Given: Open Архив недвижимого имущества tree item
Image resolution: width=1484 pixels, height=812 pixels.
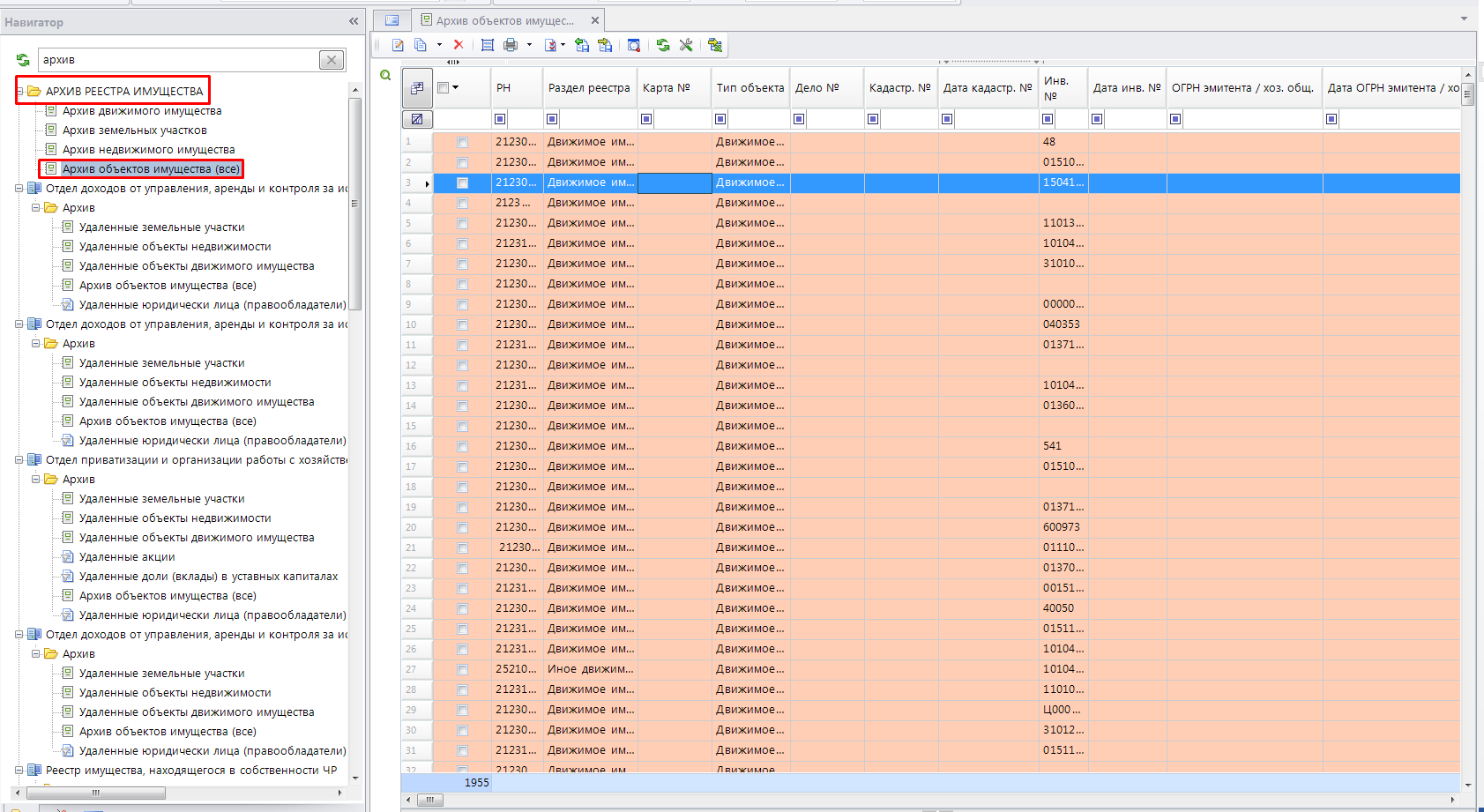Looking at the screenshot, I should point(149,149).
